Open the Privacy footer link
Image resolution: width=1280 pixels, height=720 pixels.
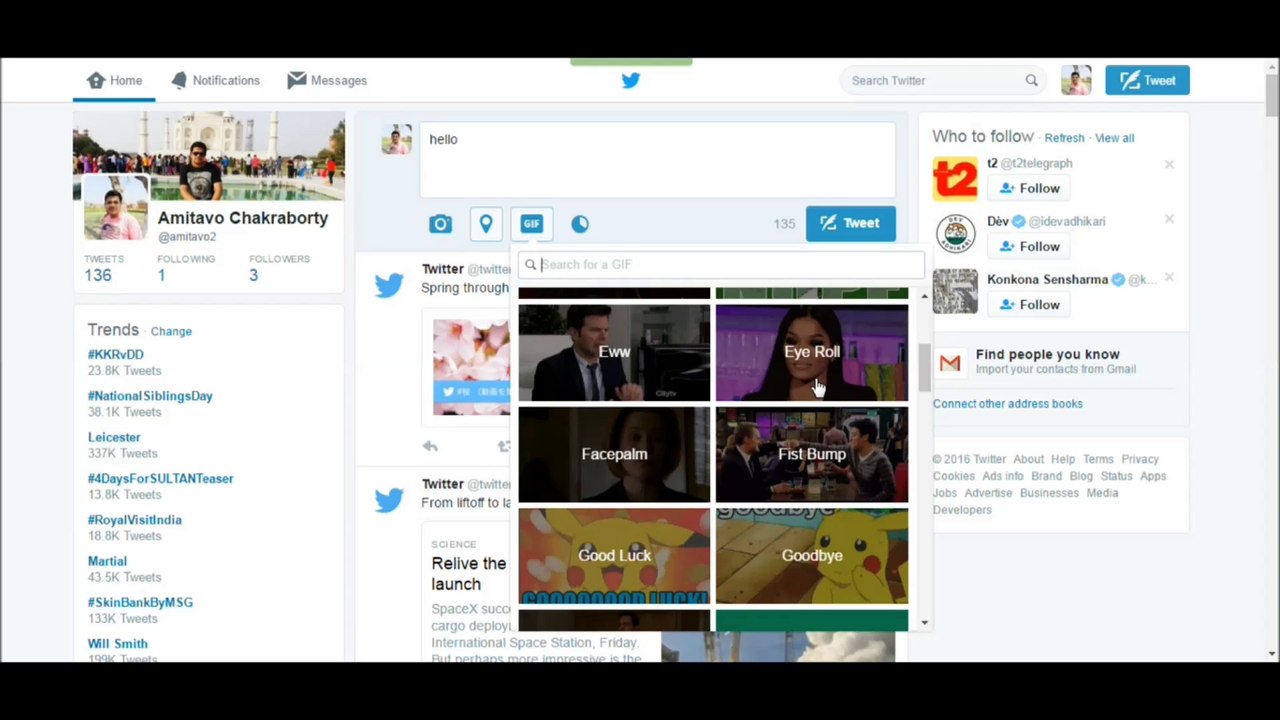[1140, 459]
